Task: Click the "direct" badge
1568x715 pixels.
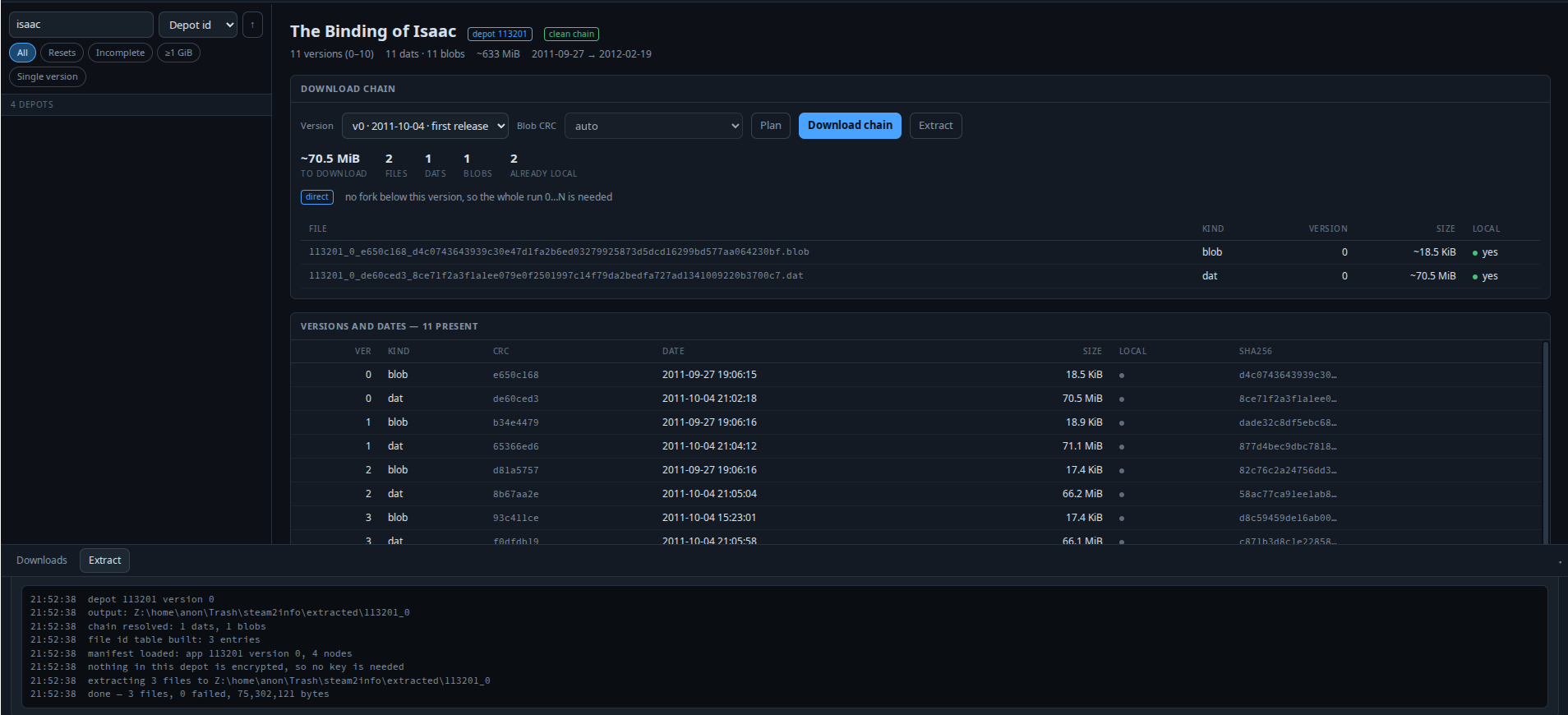Action: 317,197
